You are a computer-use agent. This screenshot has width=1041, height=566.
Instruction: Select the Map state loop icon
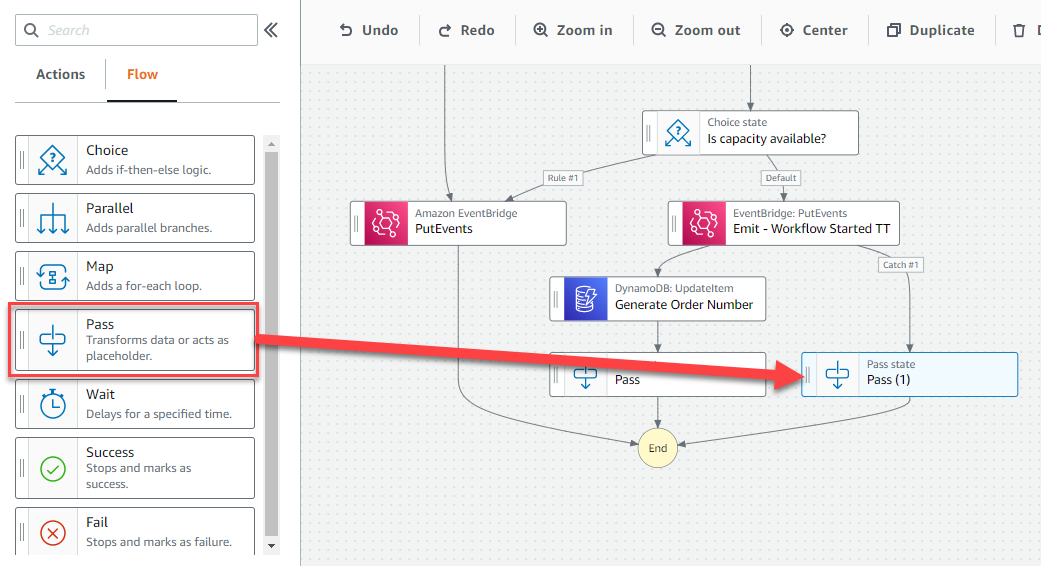pyautogui.click(x=52, y=276)
